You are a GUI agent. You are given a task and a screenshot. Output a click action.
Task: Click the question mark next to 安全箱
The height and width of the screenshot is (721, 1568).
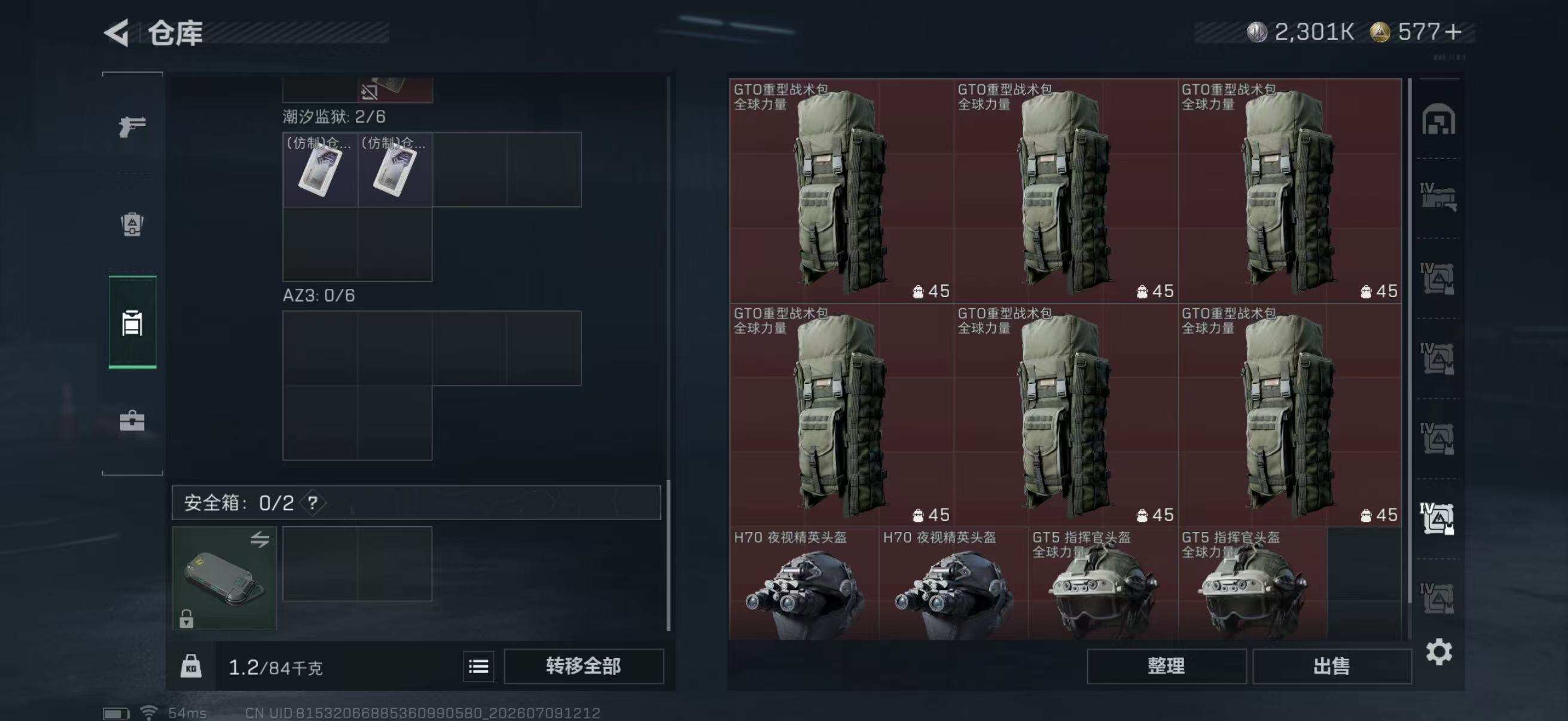313,503
